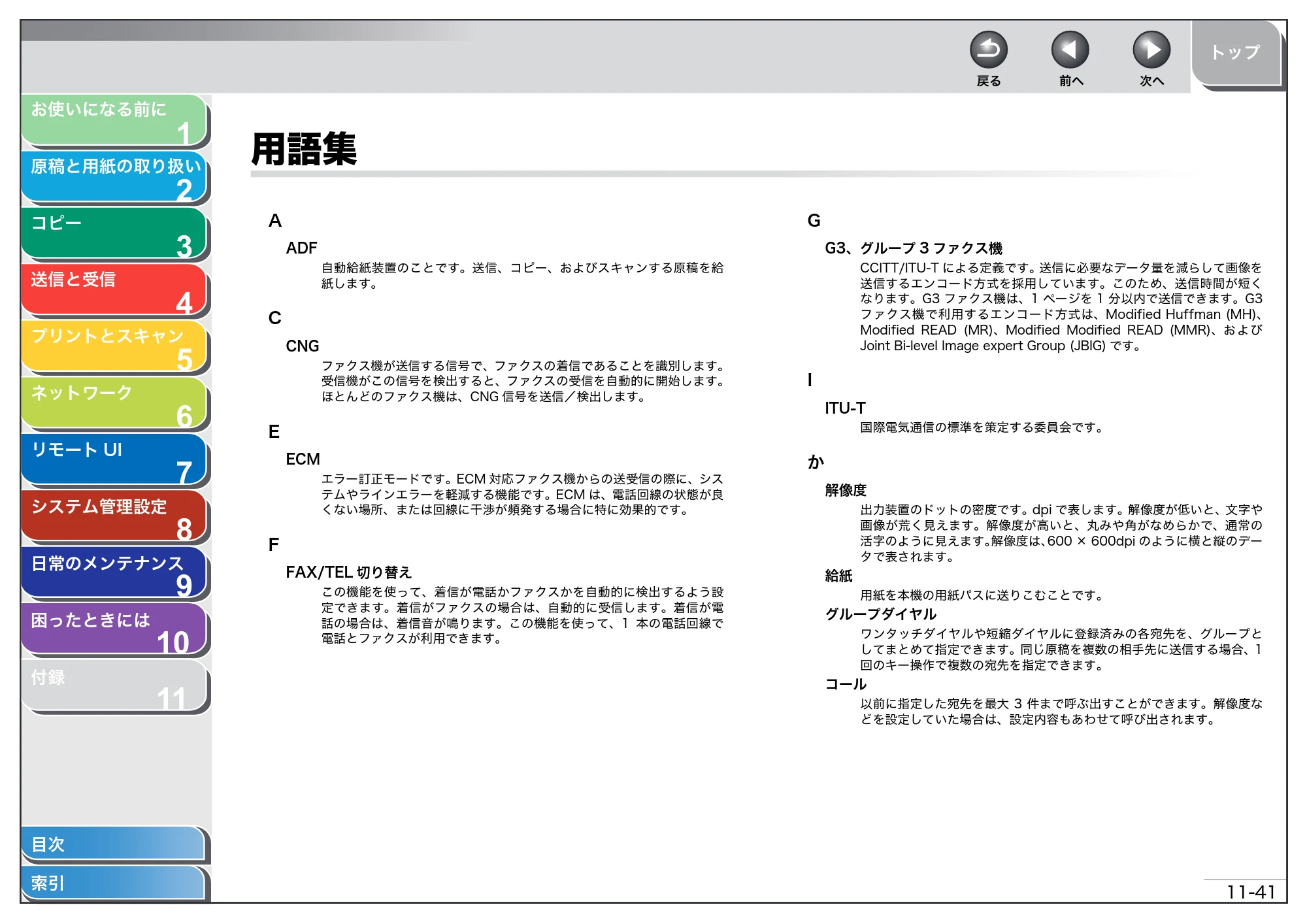This screenshot has width=1307, height=924.
Task: Click the コール glossary term
Action: pos(846,684)
